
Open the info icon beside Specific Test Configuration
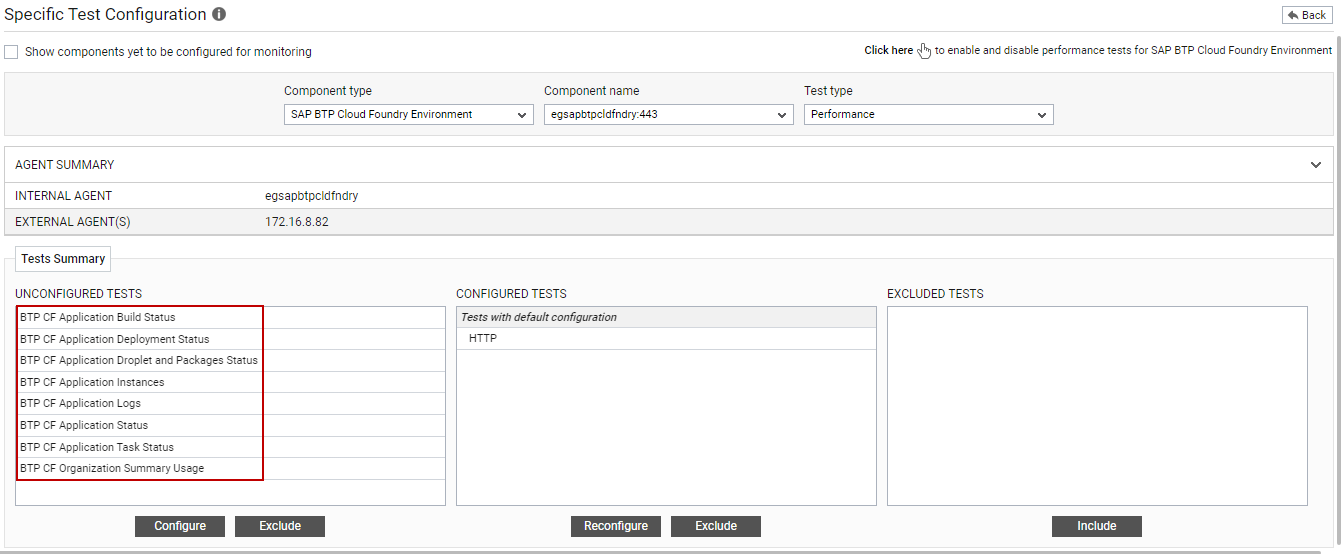(219, 15)
